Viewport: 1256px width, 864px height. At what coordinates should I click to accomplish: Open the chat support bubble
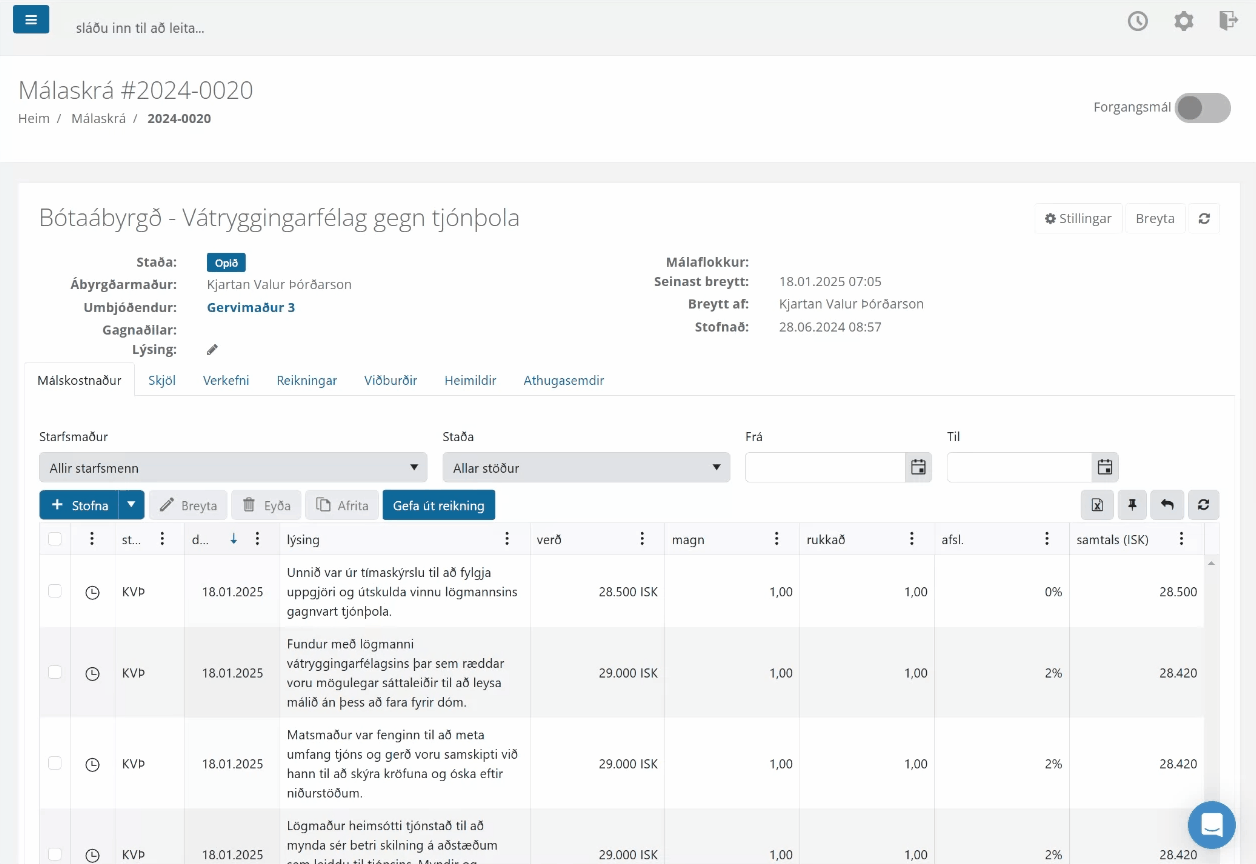[x=1212, y=825]
